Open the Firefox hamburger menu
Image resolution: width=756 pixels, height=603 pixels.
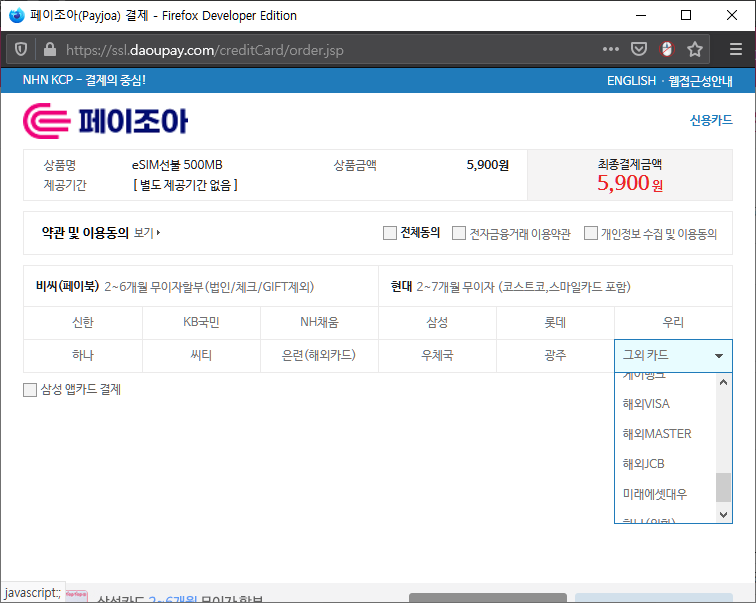[x=736, y=49]
